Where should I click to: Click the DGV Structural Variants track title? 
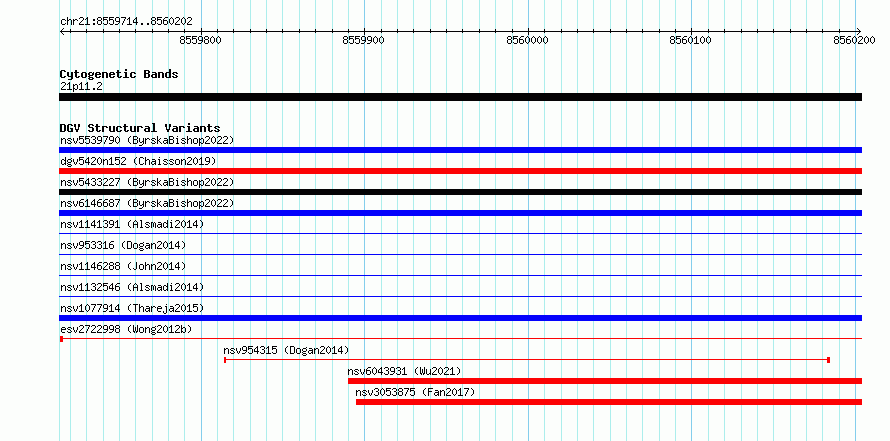click(140, 128)
